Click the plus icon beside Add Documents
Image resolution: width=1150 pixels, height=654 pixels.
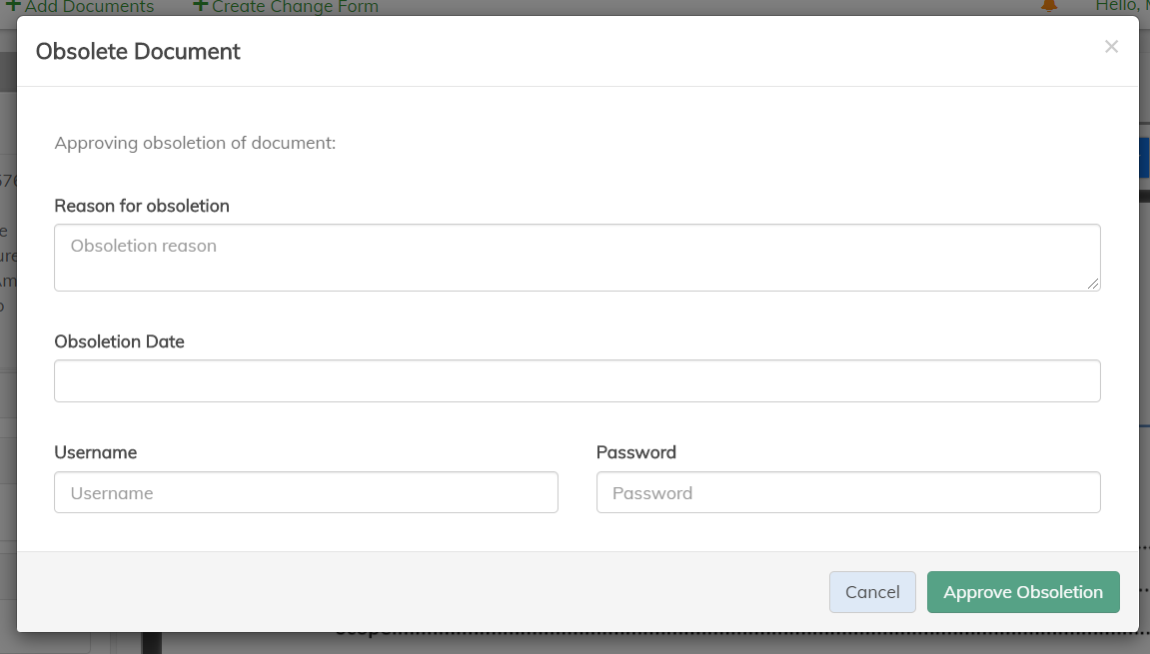click(x=14, y=6)
